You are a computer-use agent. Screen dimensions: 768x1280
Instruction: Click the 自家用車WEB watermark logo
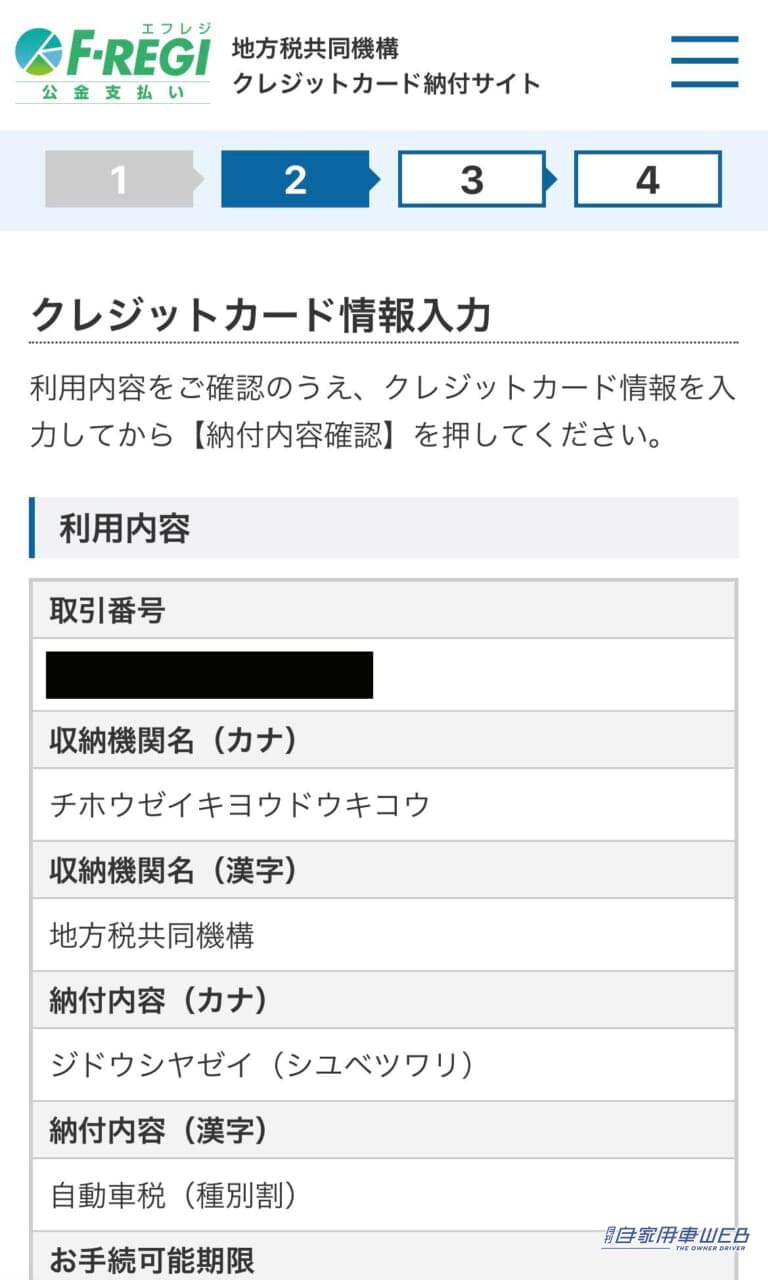click(x=675, y=1238)
